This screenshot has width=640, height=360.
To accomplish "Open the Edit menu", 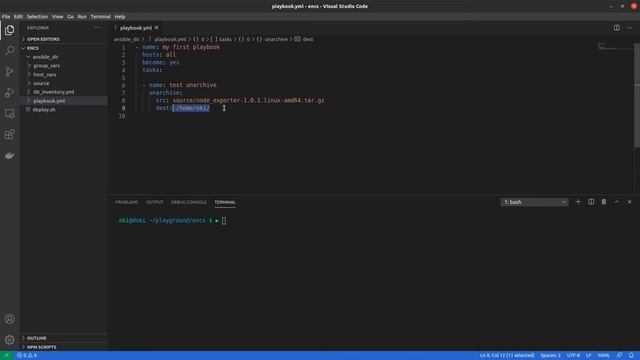I will click(x=18, y=17).
